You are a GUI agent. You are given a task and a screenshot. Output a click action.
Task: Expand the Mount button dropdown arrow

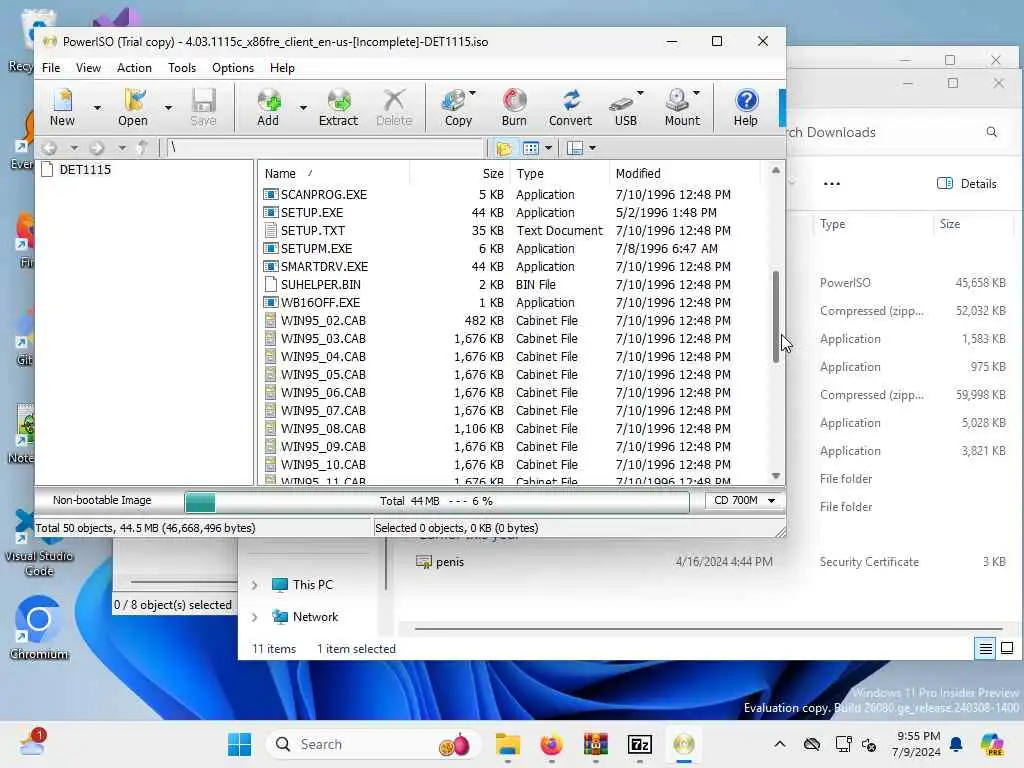[696, 93]
